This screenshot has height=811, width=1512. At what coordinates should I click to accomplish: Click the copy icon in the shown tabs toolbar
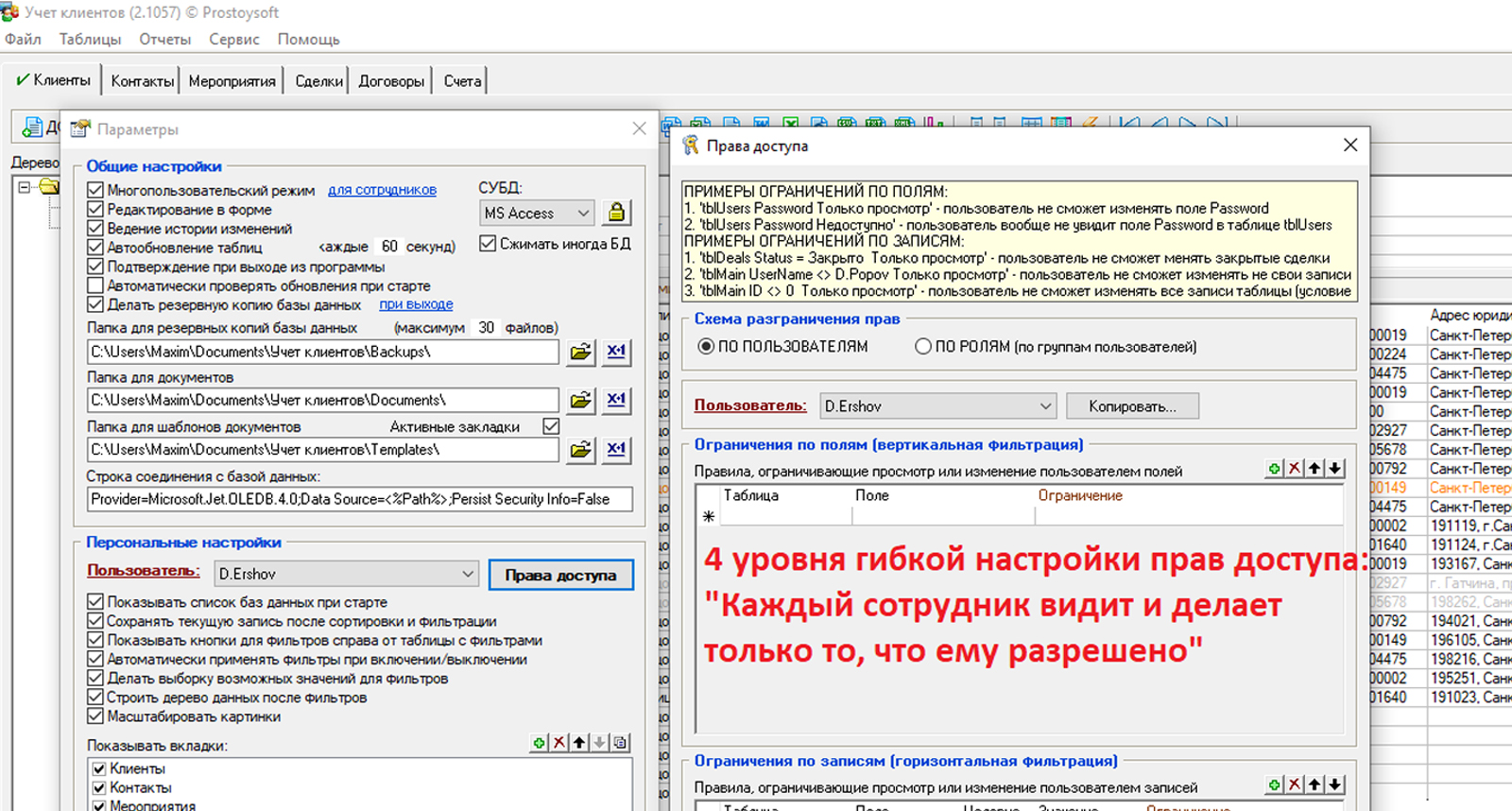pos(620,743)
